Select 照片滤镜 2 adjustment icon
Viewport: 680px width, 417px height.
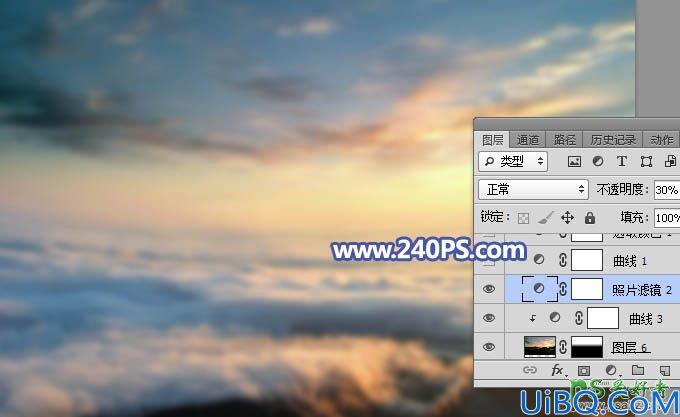tap(539, 289)
